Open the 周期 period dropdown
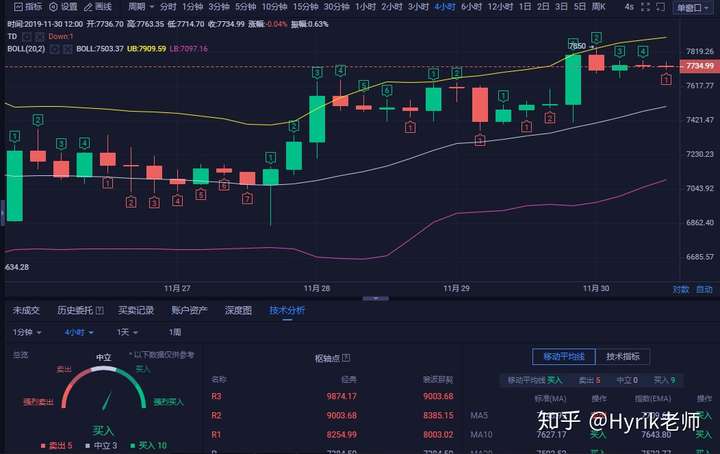Screen dimensions: 720x454 [141, 6]
